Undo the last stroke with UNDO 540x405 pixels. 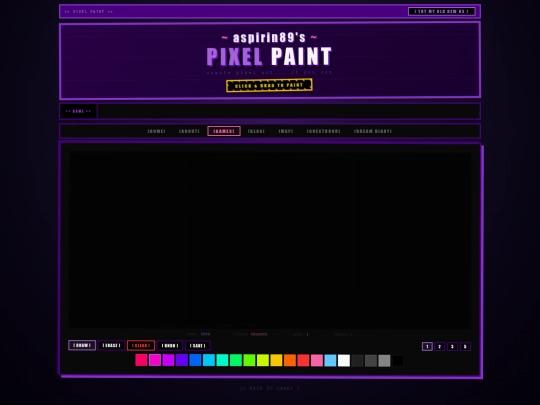pos(170,345)
